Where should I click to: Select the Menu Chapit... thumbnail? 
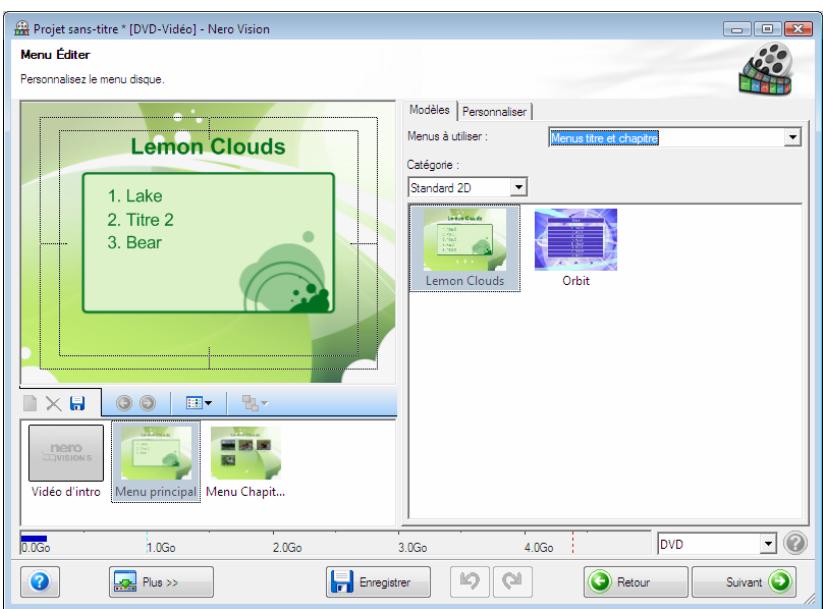click(x=245, y=461)
